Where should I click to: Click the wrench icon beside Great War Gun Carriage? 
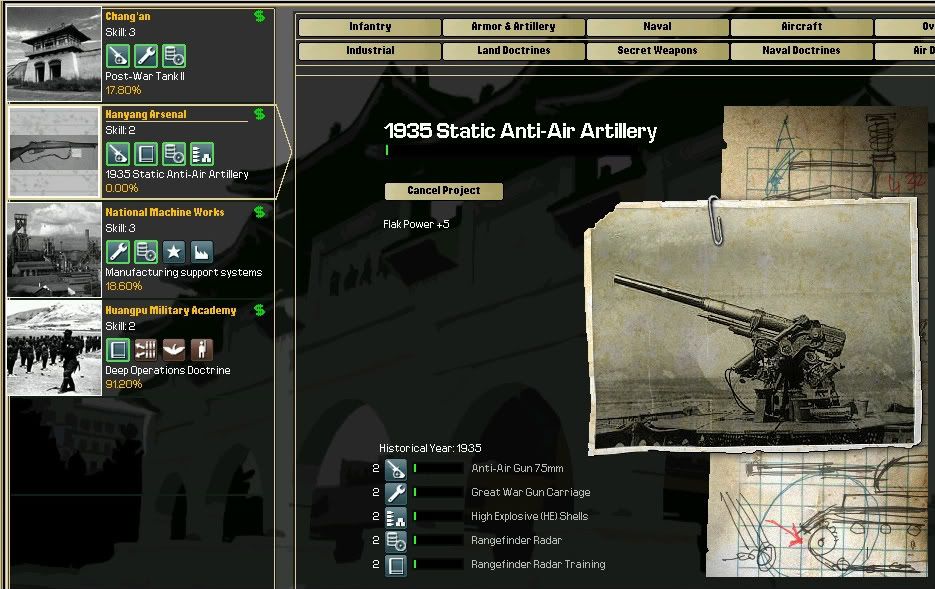pos(396,493)
